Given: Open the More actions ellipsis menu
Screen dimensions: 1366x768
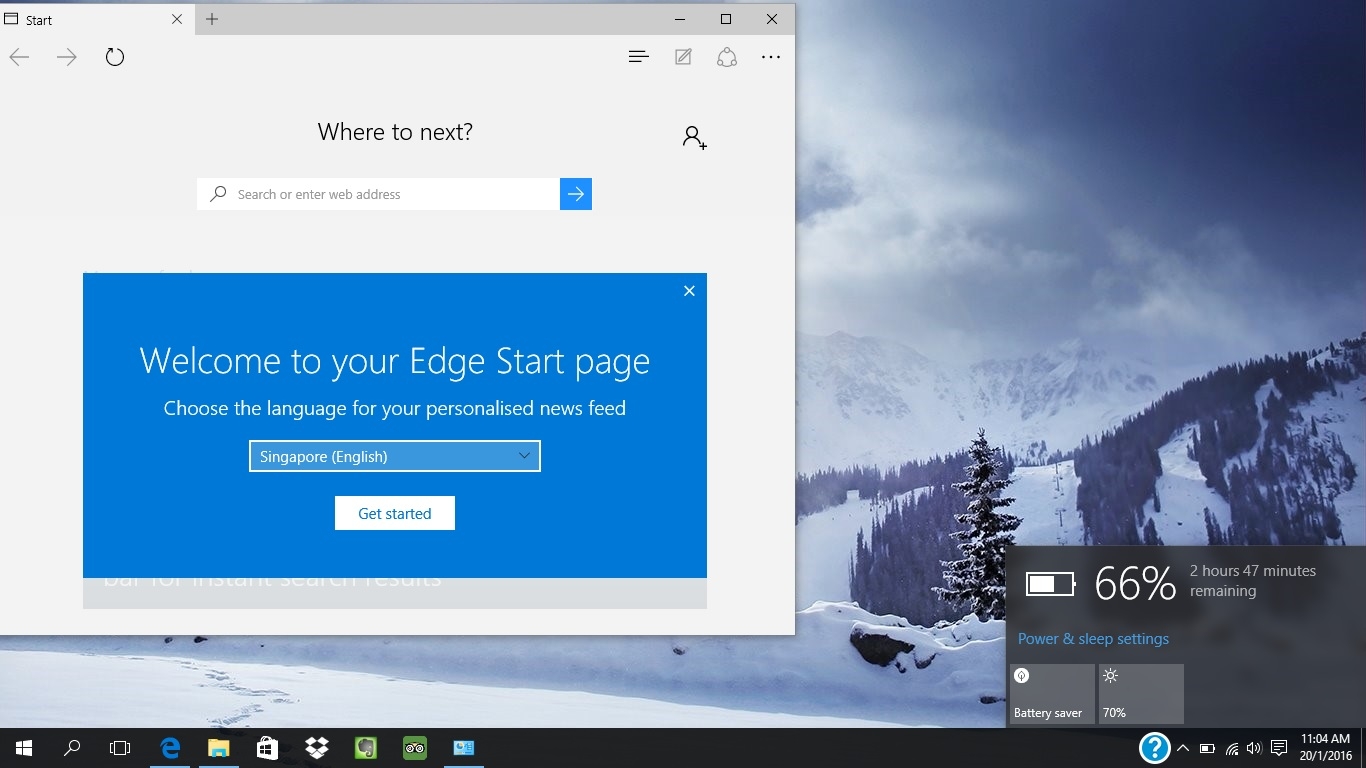Looking at the screenshot, I should (771, 57).
